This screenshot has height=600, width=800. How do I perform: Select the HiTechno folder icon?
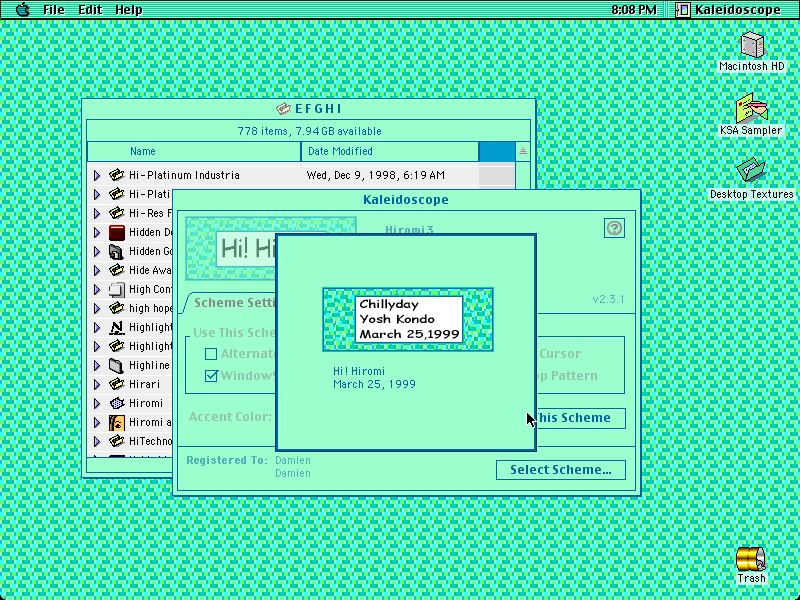(117, 441)
